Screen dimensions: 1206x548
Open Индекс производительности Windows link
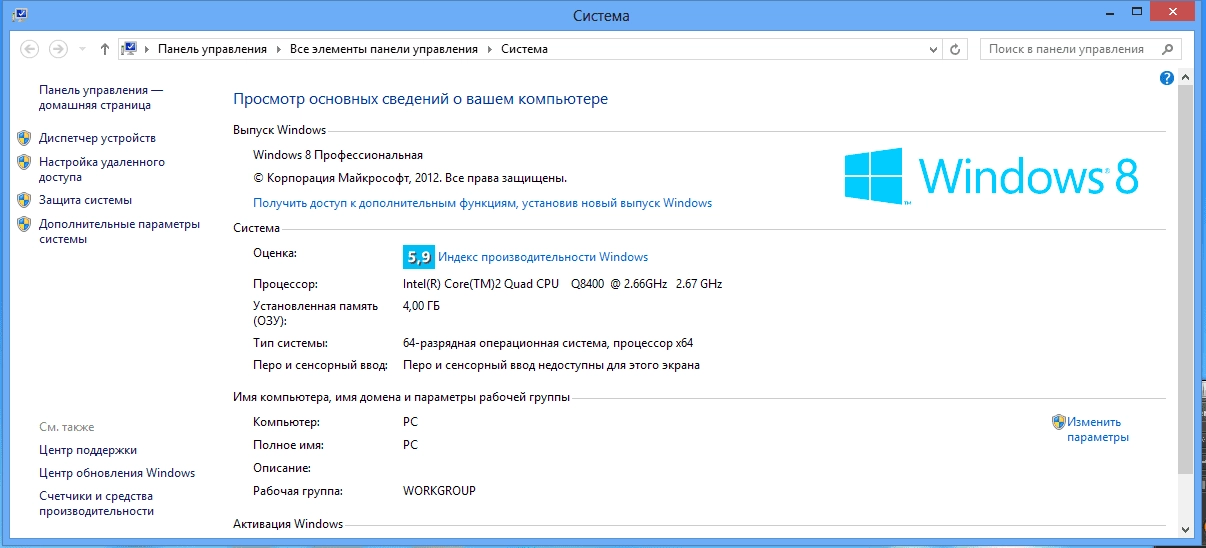click(x=543, y=257)
